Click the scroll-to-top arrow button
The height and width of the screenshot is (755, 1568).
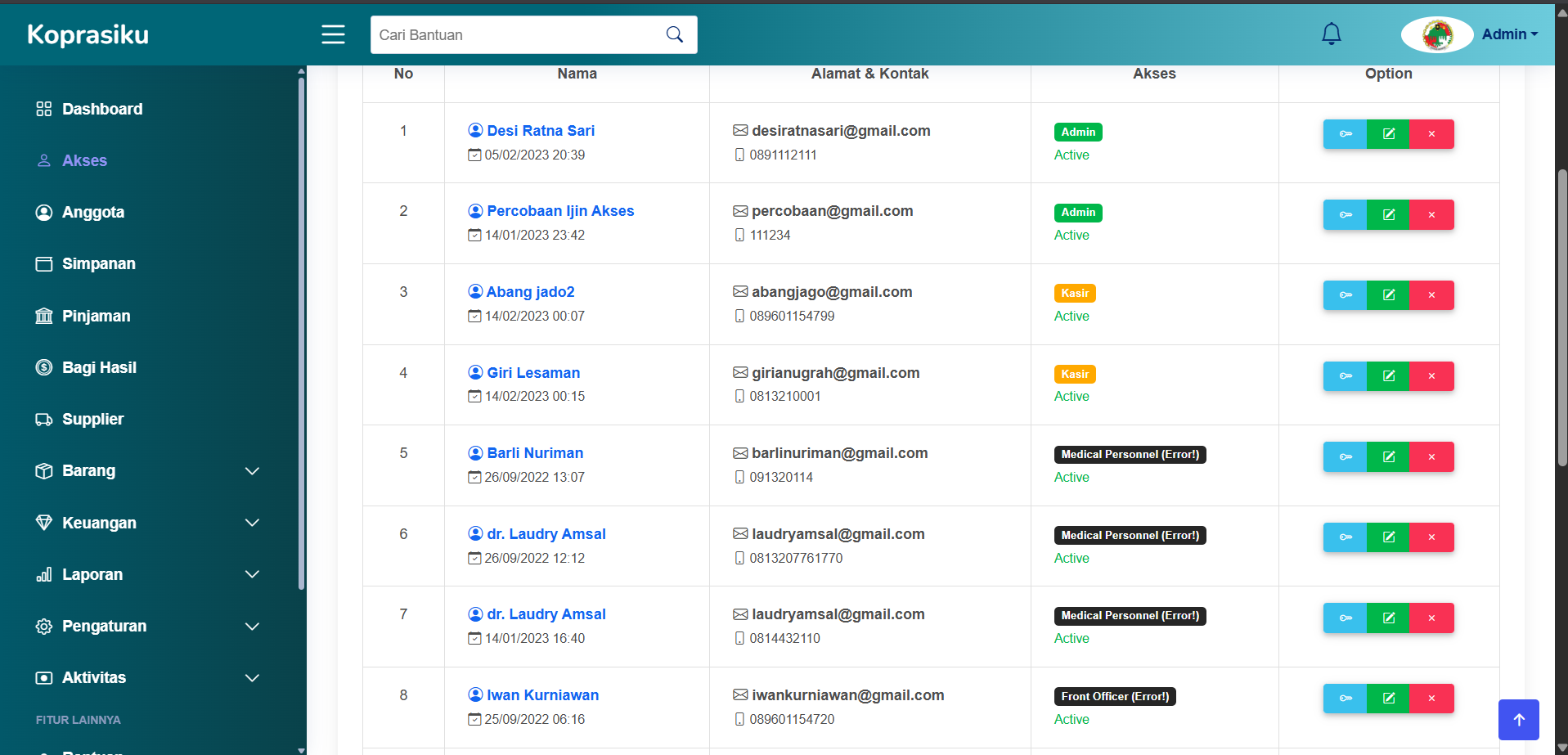(x=1518, y=720)
